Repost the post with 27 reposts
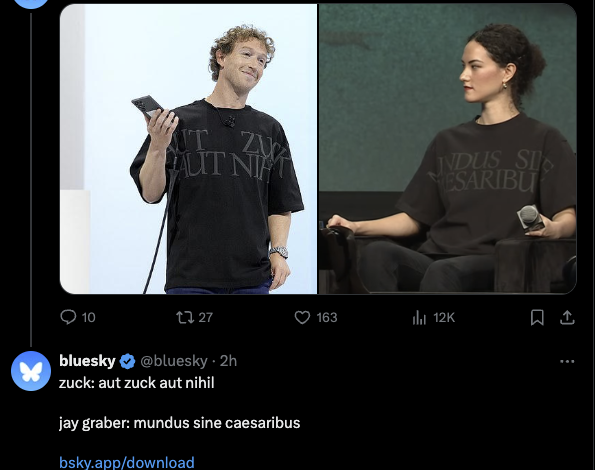Screen dimensions: 595x470 point(185,317)
